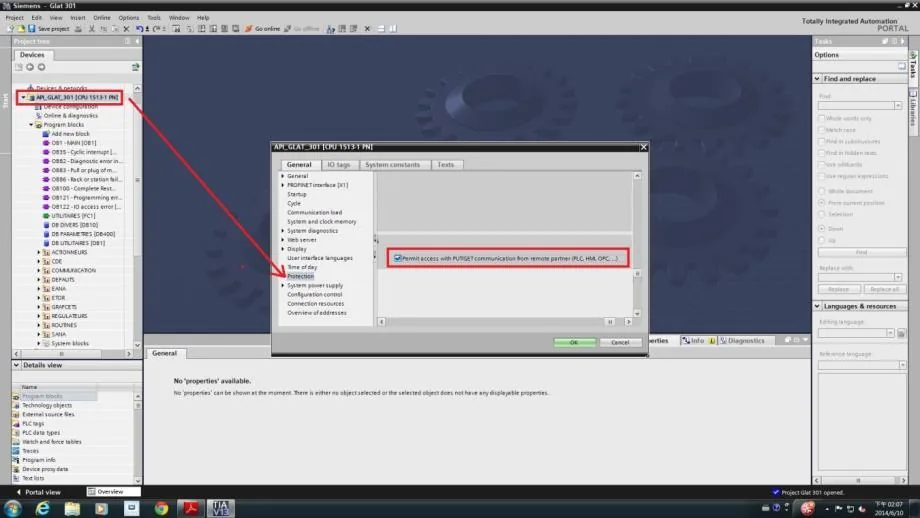Toggle Permit access with PUT/GET communication checkbox
Image resolution: width=920 pixels, height=518 pixels.
click(x=398, y=258)
